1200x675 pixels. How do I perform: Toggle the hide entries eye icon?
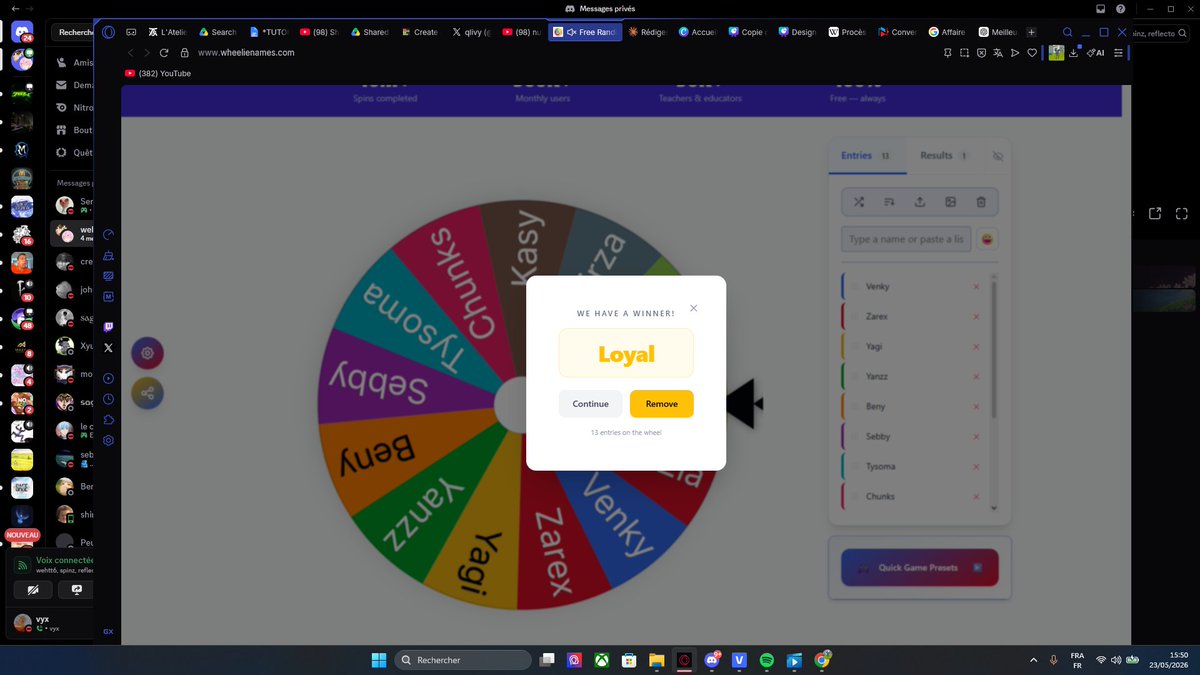(x=997, y=156)
